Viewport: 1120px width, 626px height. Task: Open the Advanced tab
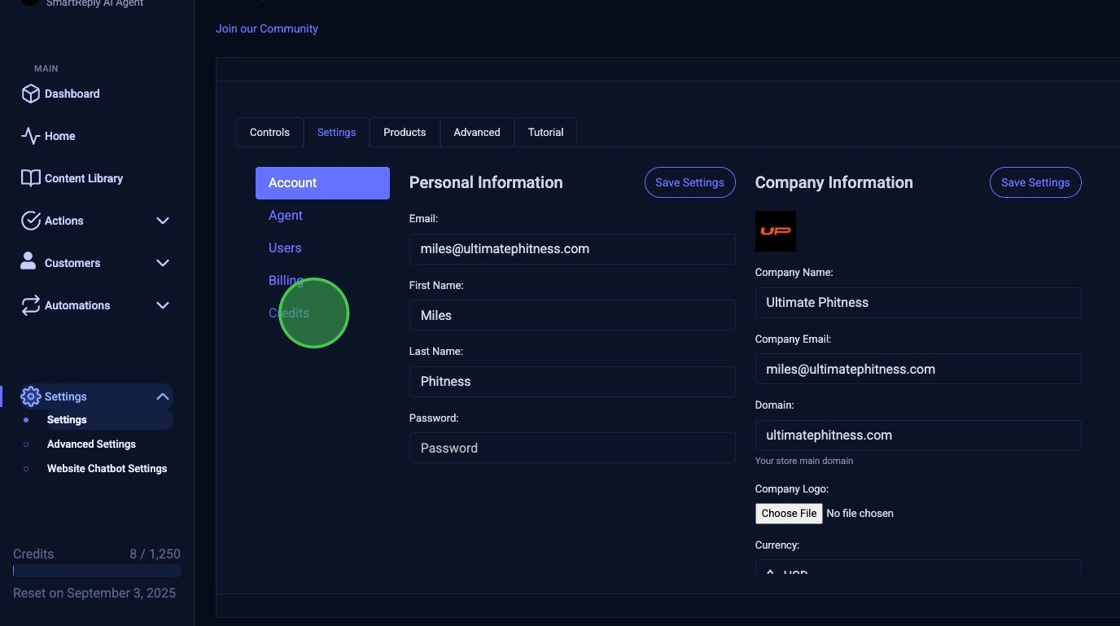476,132
